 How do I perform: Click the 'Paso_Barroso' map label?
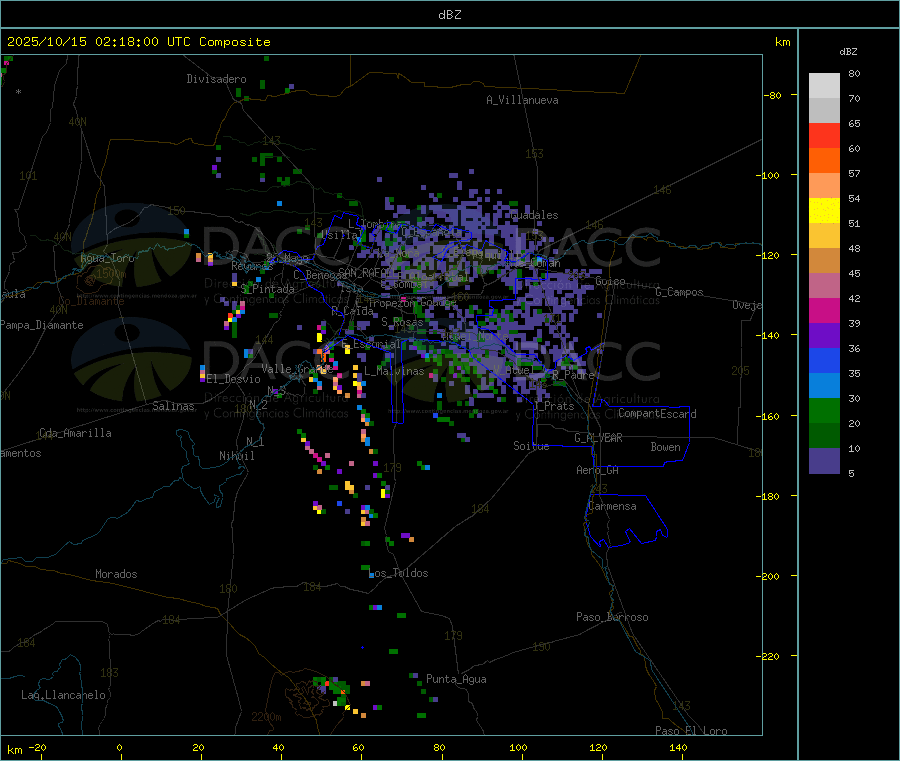click(612, 617)
